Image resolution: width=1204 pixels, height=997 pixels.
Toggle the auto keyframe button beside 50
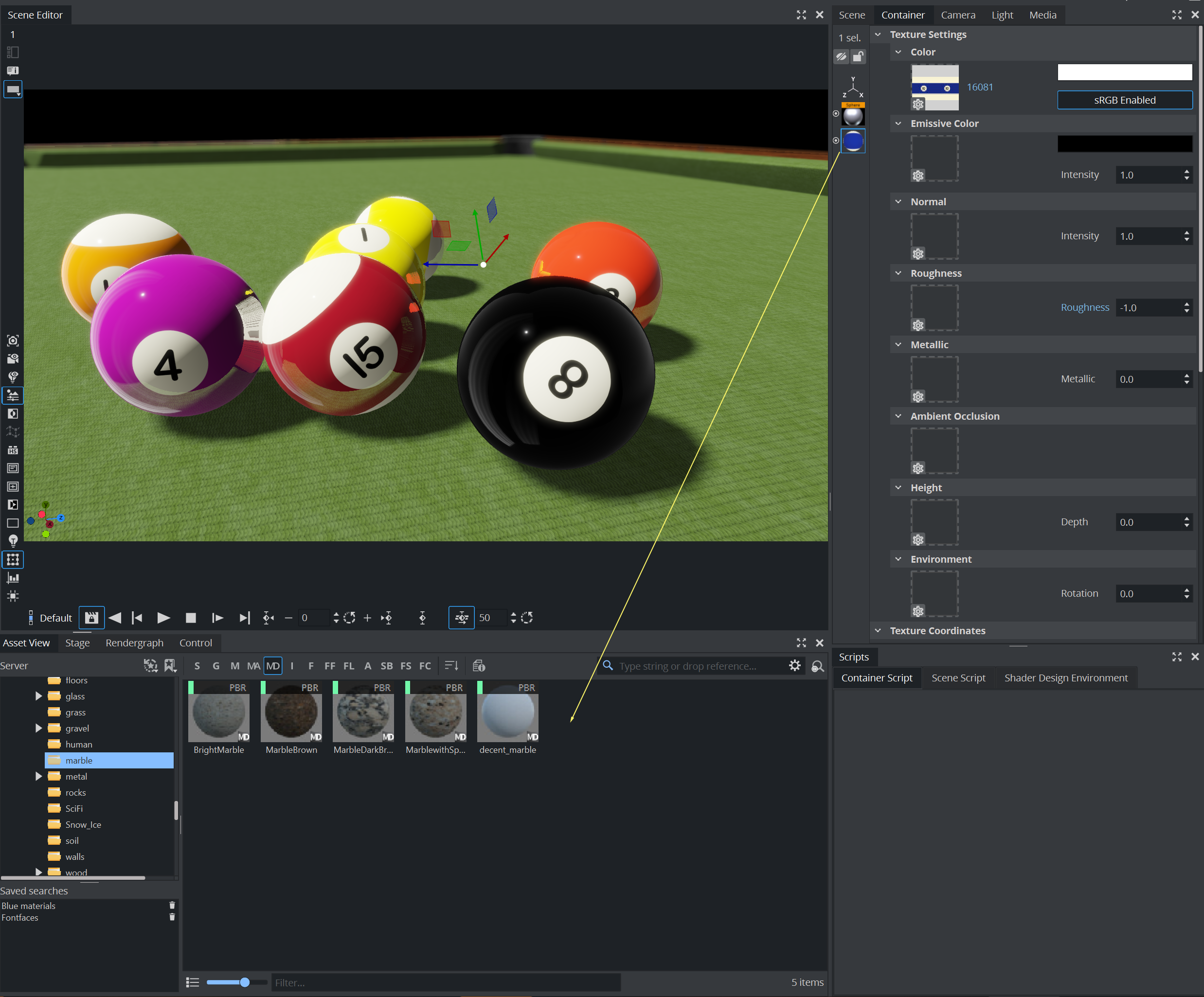point(462,618)
